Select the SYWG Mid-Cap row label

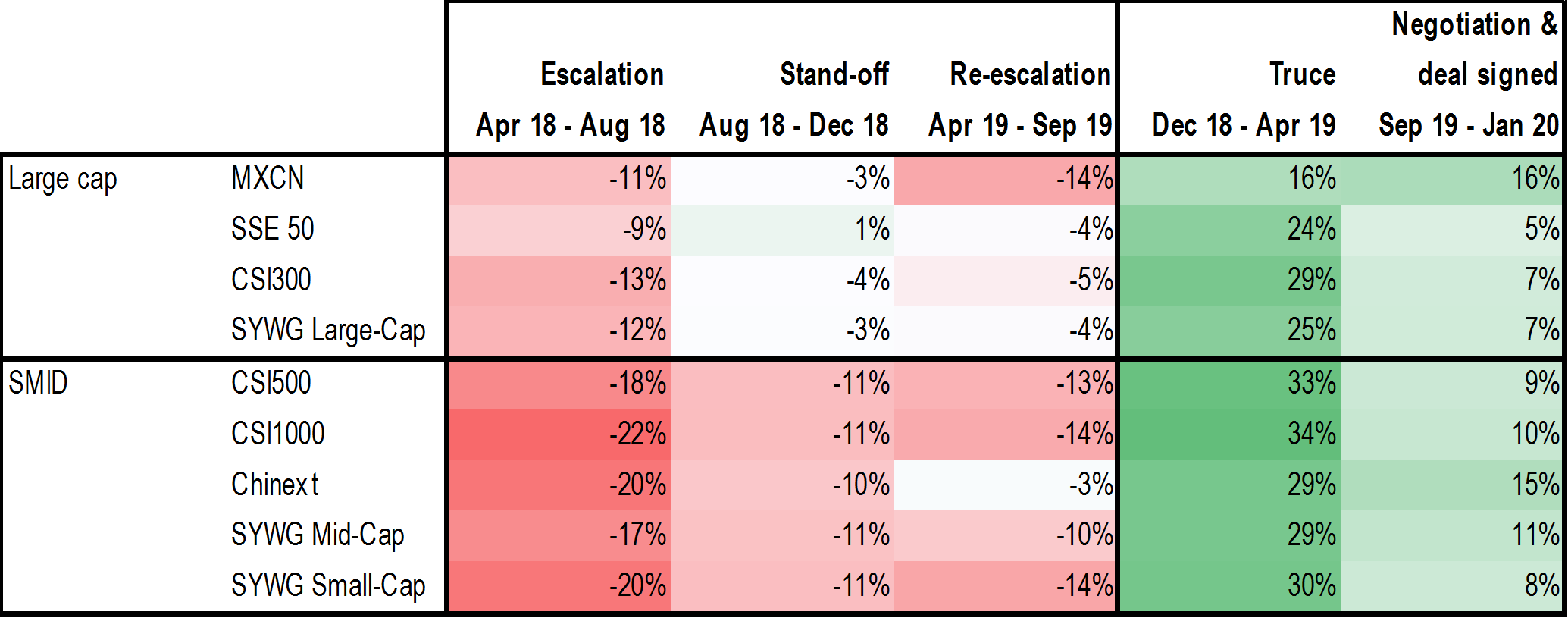[317, 535]
